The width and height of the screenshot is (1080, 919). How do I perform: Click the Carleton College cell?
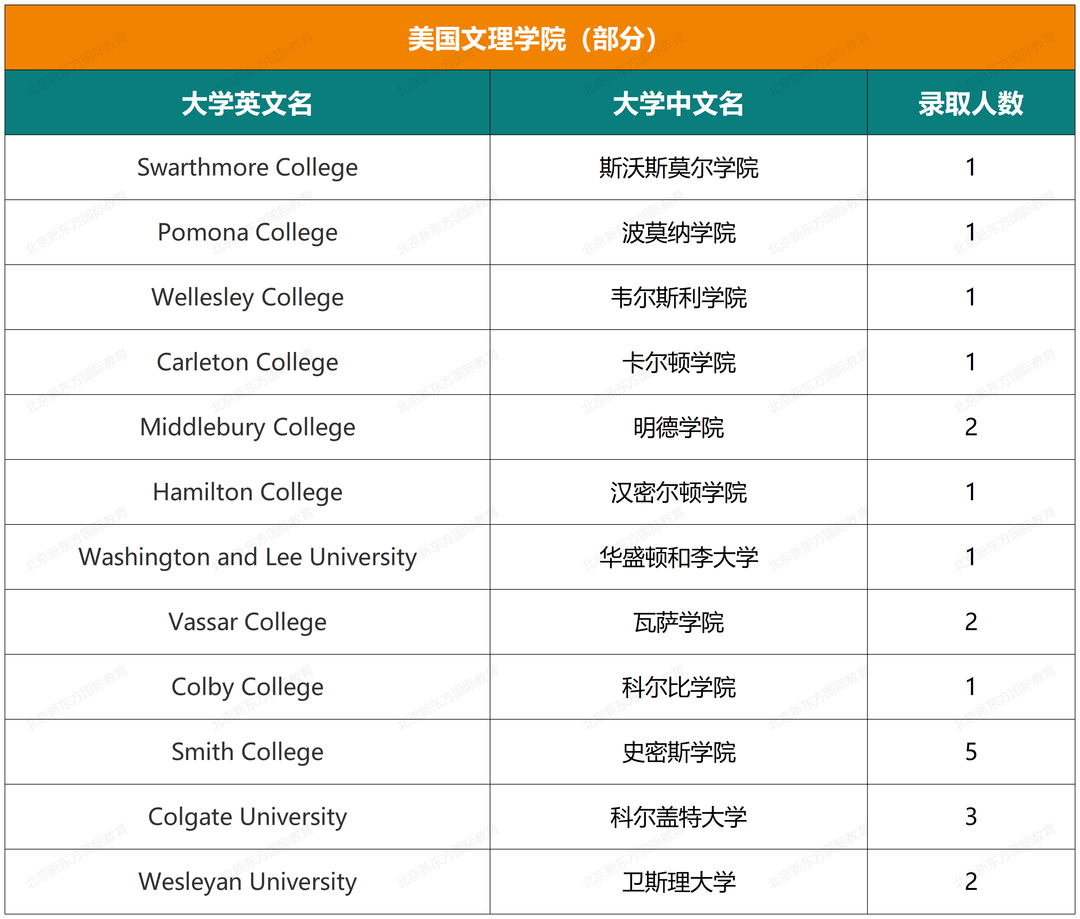(x=247, y=362)
